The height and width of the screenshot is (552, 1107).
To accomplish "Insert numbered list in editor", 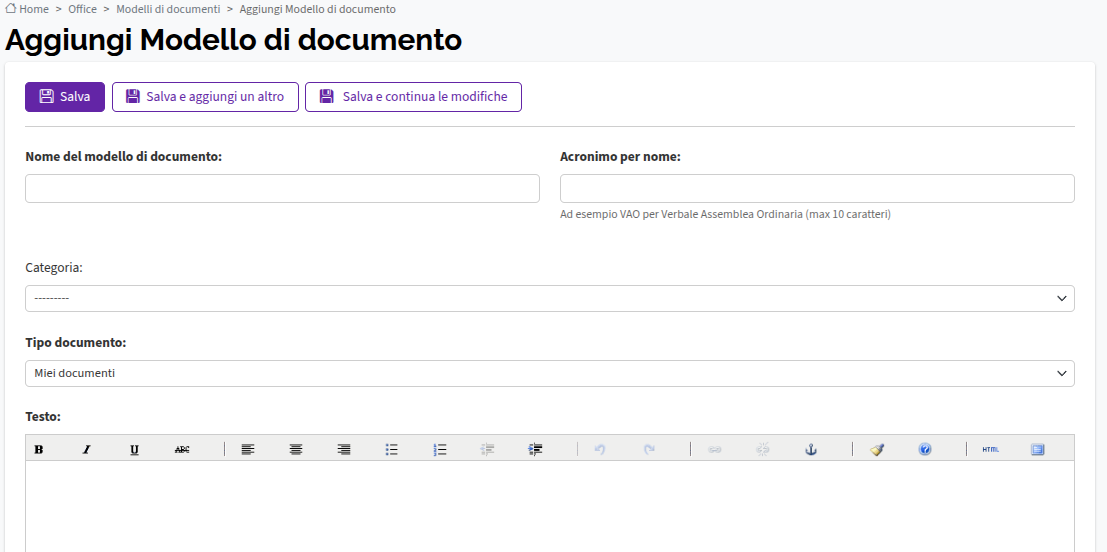I will pyautogui.click(x=440, y=449).
